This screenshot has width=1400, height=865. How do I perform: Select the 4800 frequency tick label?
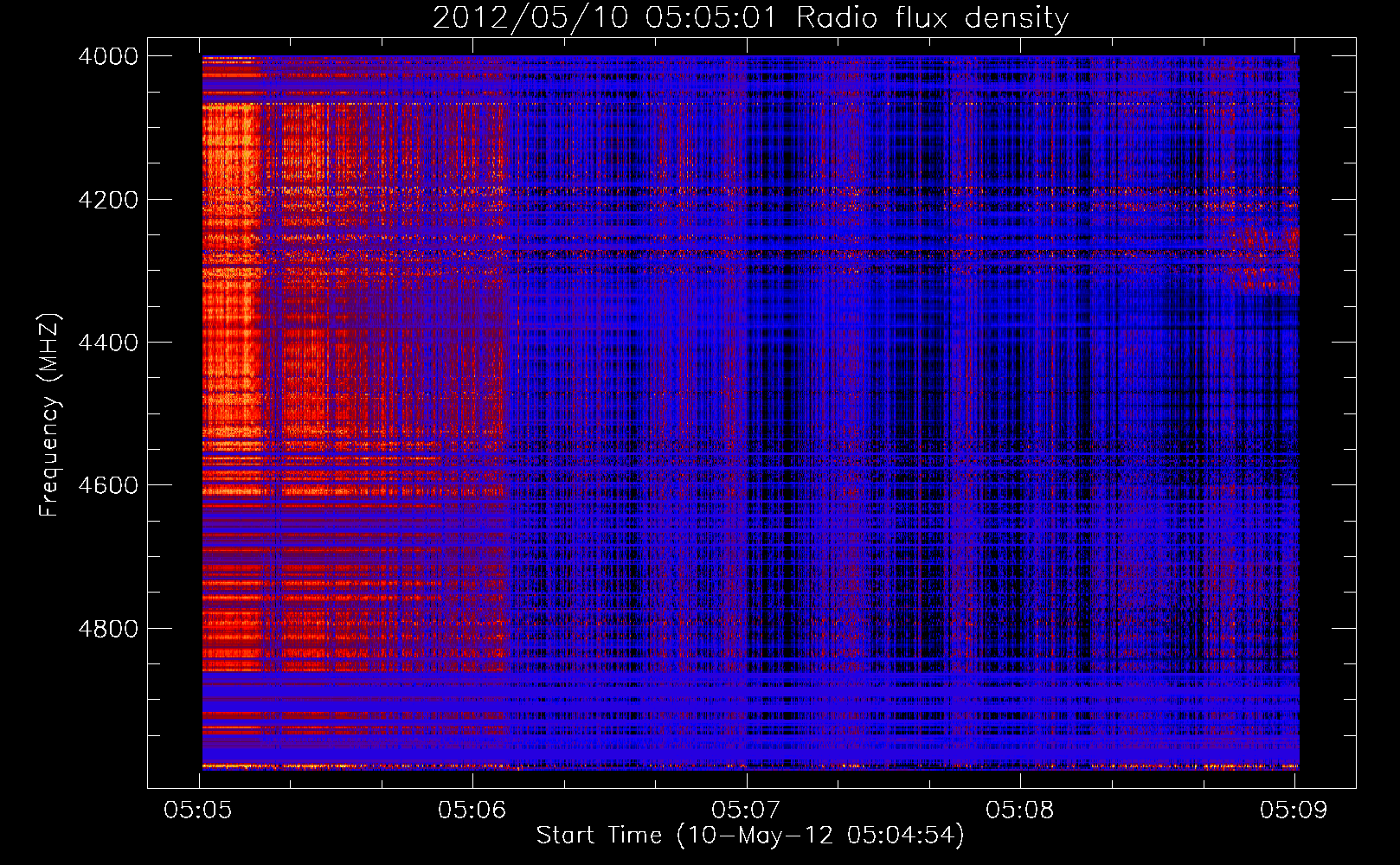(x=108, y=629)
